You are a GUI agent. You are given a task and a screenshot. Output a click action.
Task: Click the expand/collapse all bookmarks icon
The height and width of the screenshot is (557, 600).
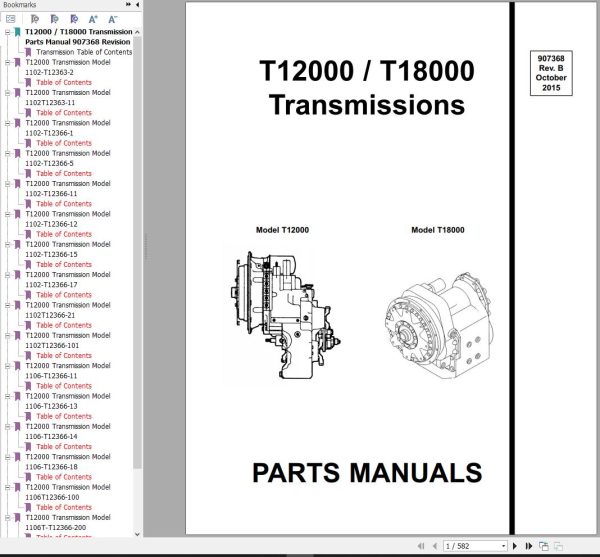coord(11,19)
